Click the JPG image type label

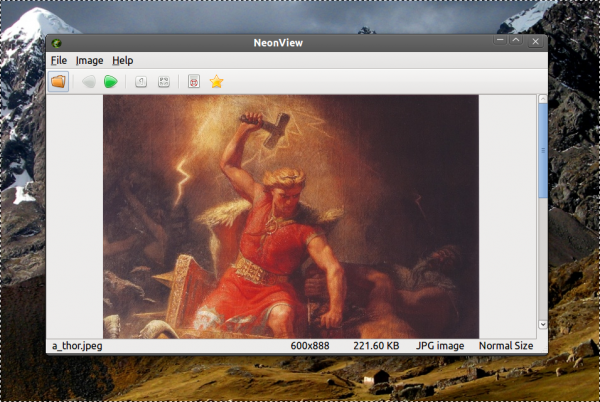pos(440,346)
